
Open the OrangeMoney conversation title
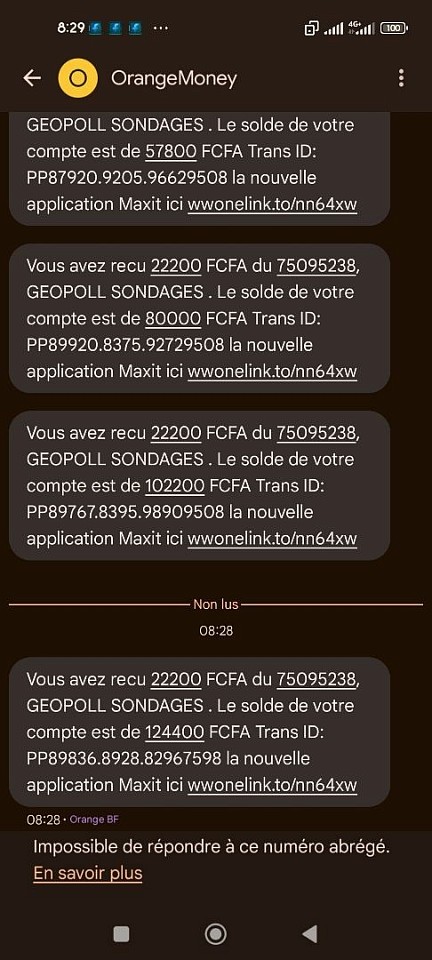[174, 78]
